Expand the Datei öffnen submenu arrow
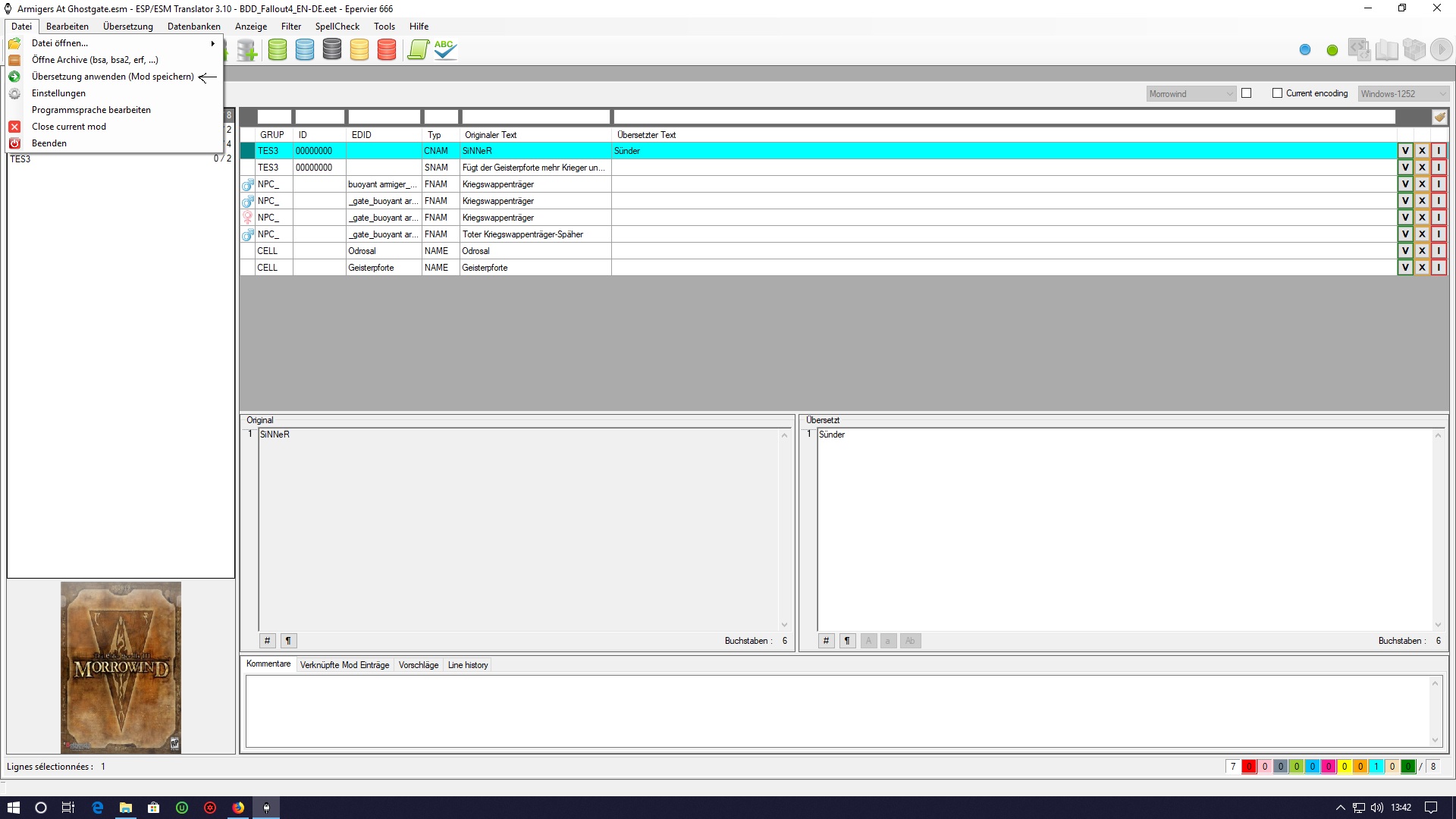The height and width of the screenshot is (819, 1456). [x=213, y=43]
